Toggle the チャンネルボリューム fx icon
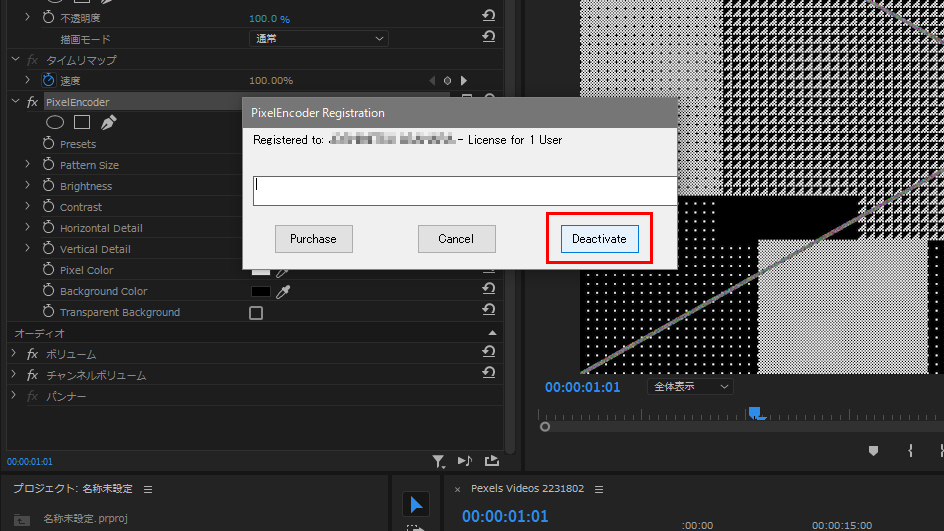The width and height of the screenshot is (944, 531). click(x=33, y=375)
